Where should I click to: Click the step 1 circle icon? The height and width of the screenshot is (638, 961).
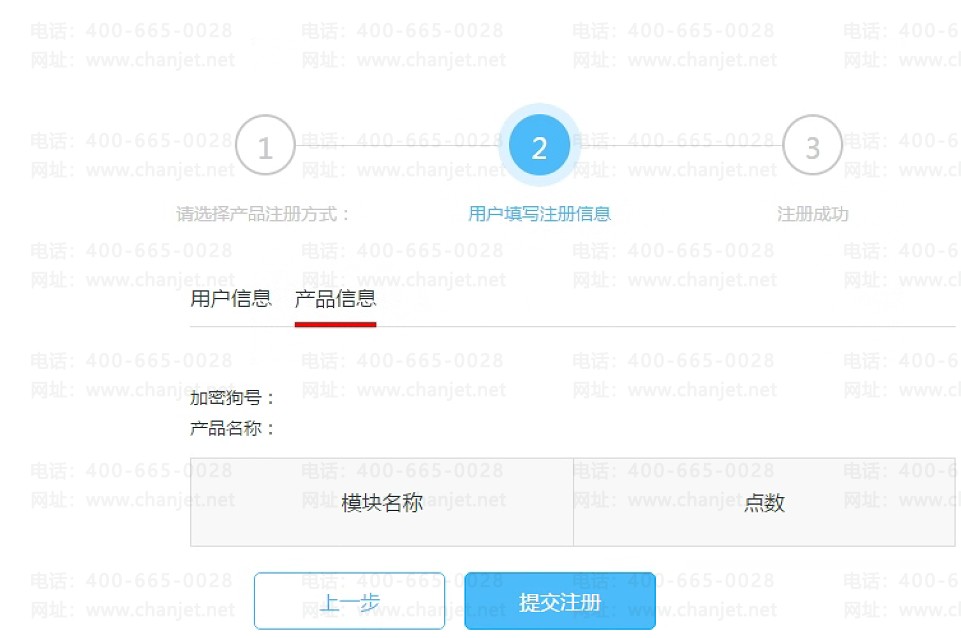point(265,145)
